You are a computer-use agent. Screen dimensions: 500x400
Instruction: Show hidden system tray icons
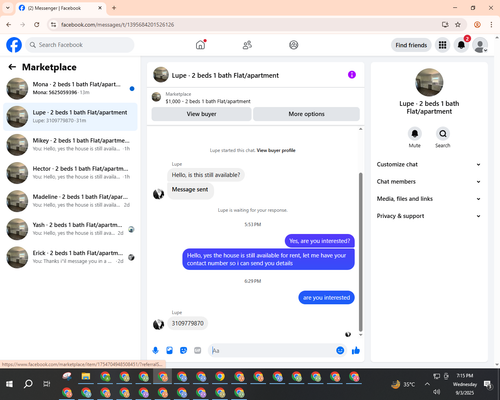click(427, 384)
